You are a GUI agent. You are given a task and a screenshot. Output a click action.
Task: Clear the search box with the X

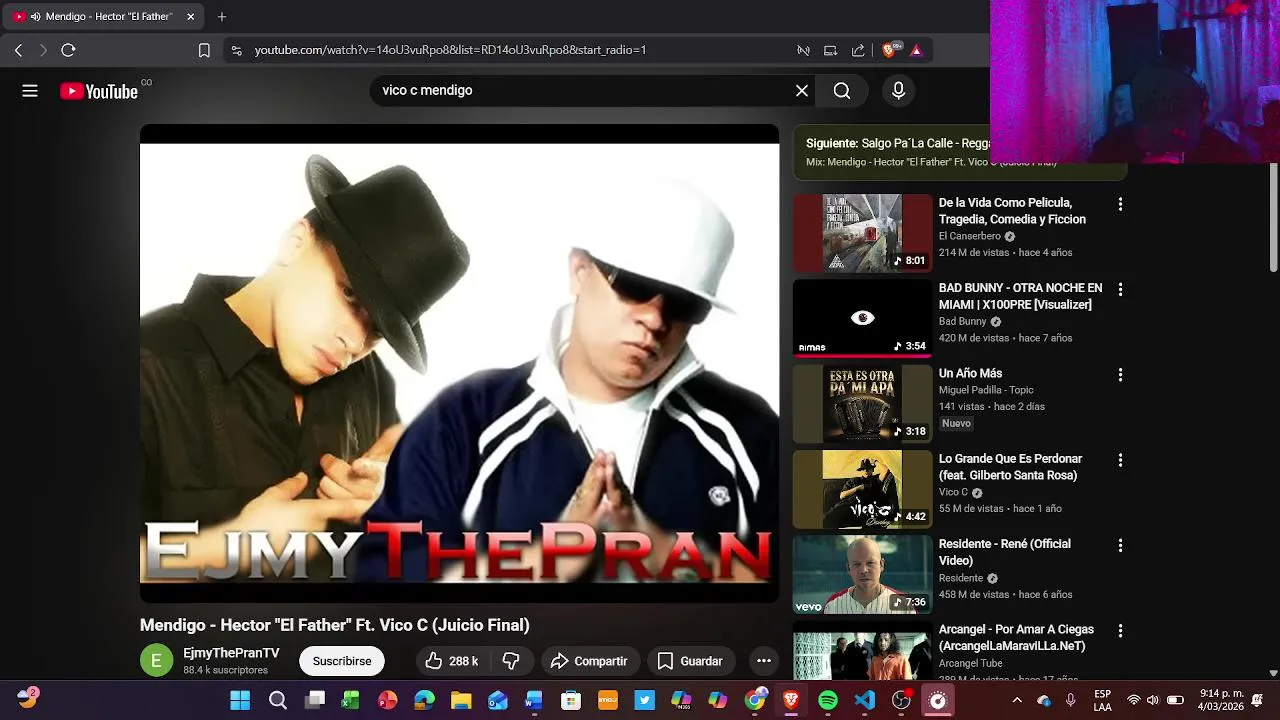pyautogui.click(x=802, y=91)
